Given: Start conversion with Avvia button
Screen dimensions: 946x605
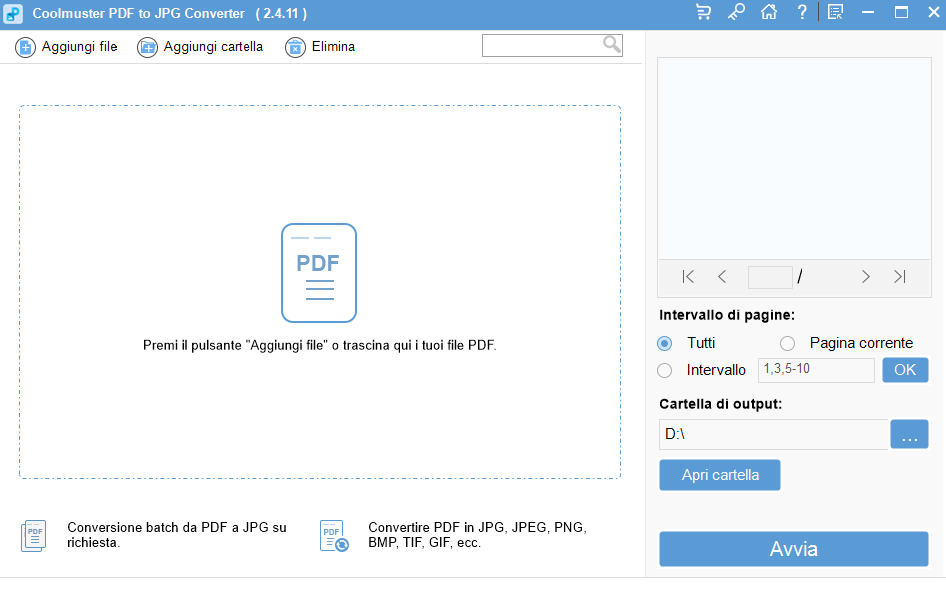Looking at the screenshot, I should point(793,549).
